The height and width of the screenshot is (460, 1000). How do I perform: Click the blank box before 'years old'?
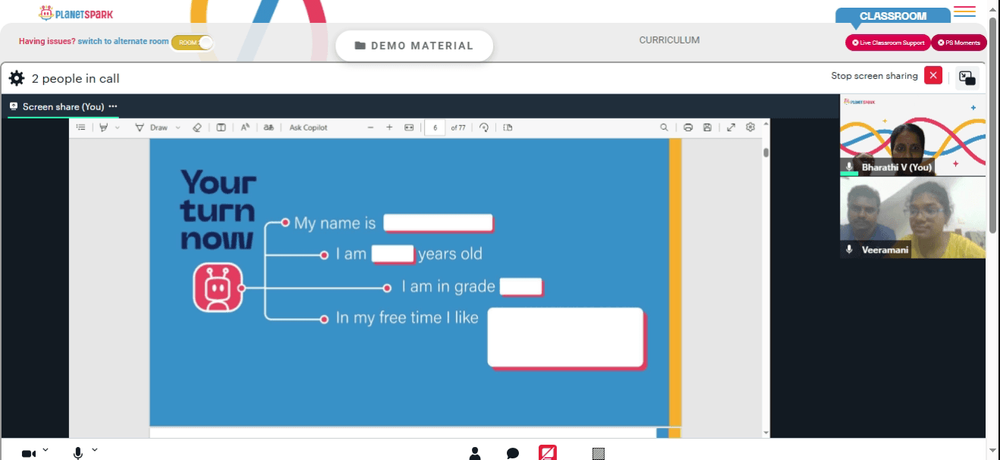click(393, 254)
